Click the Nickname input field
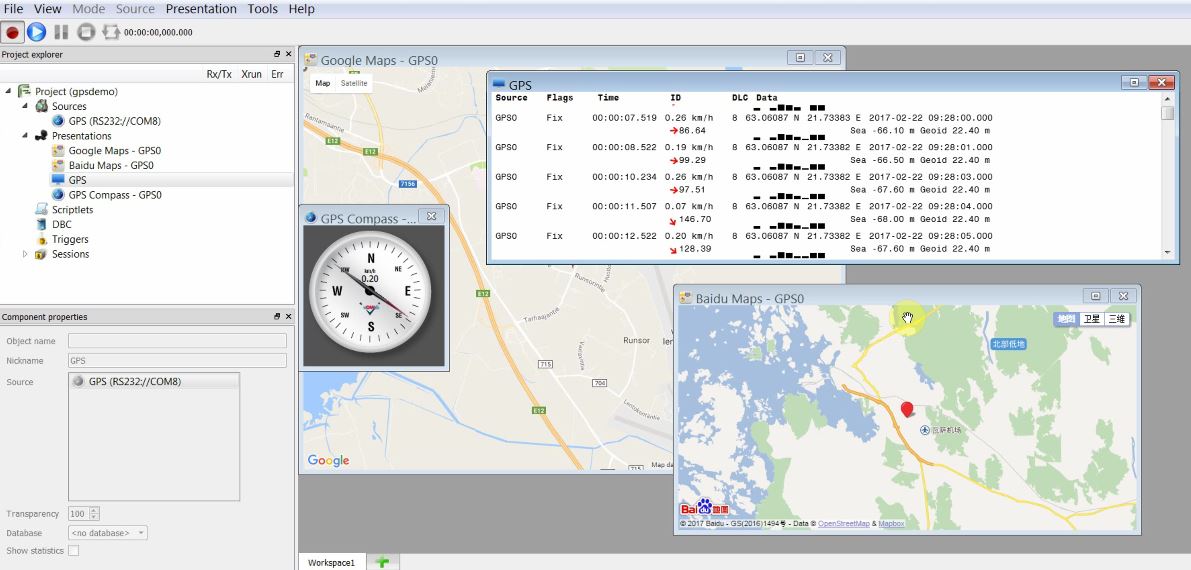Screen dimensions: 1191x570 tap(177, 360)
